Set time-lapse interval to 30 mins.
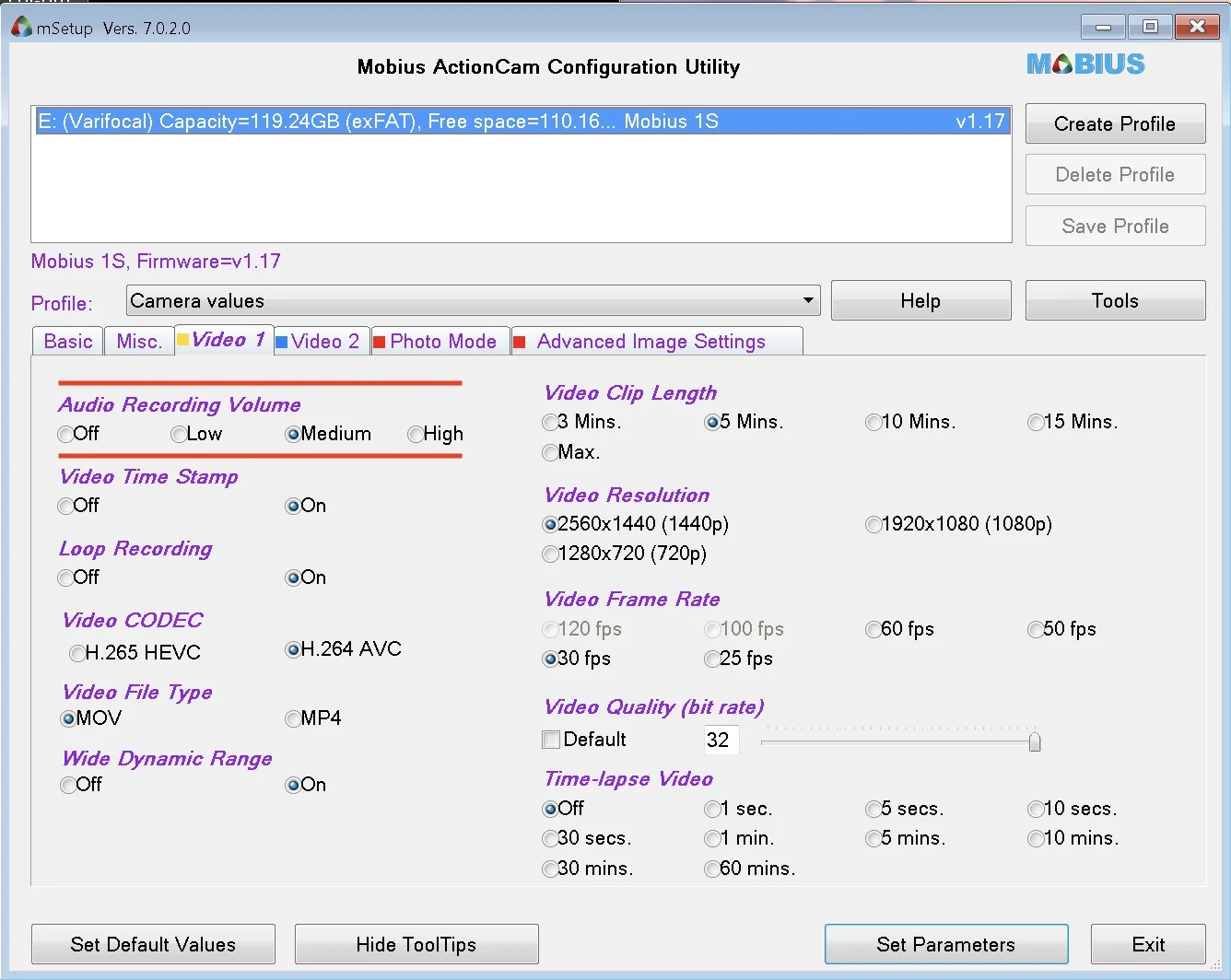 click(550, 868)
